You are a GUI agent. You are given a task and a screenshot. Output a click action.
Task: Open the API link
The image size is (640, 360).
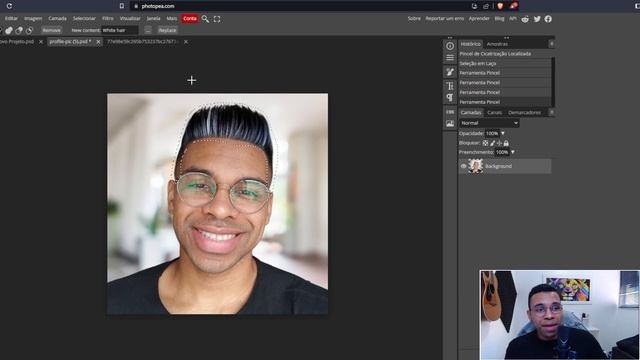[x=513, y=18]
